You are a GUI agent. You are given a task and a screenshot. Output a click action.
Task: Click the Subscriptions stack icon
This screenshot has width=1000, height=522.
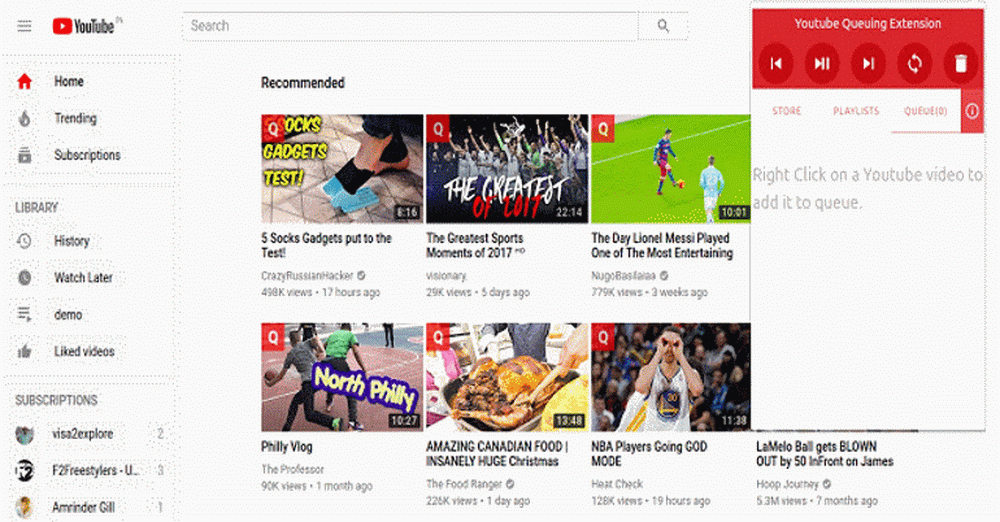[x=24, y=155]
